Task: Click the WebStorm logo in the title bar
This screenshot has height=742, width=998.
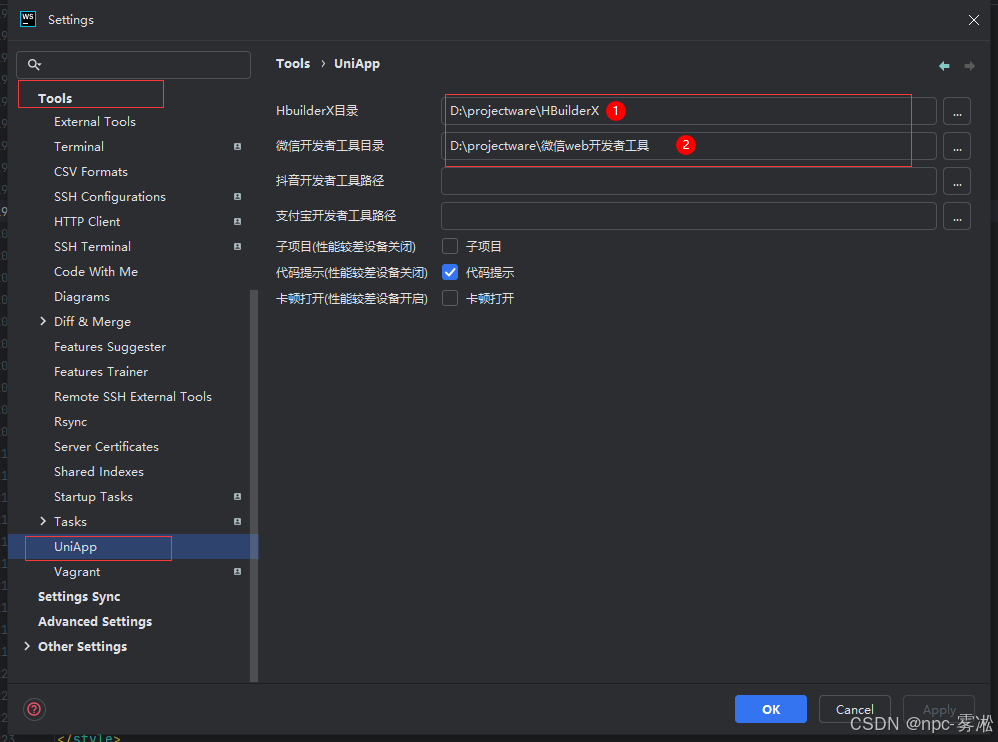Action: pyautogui.click(x=28, y=19)
